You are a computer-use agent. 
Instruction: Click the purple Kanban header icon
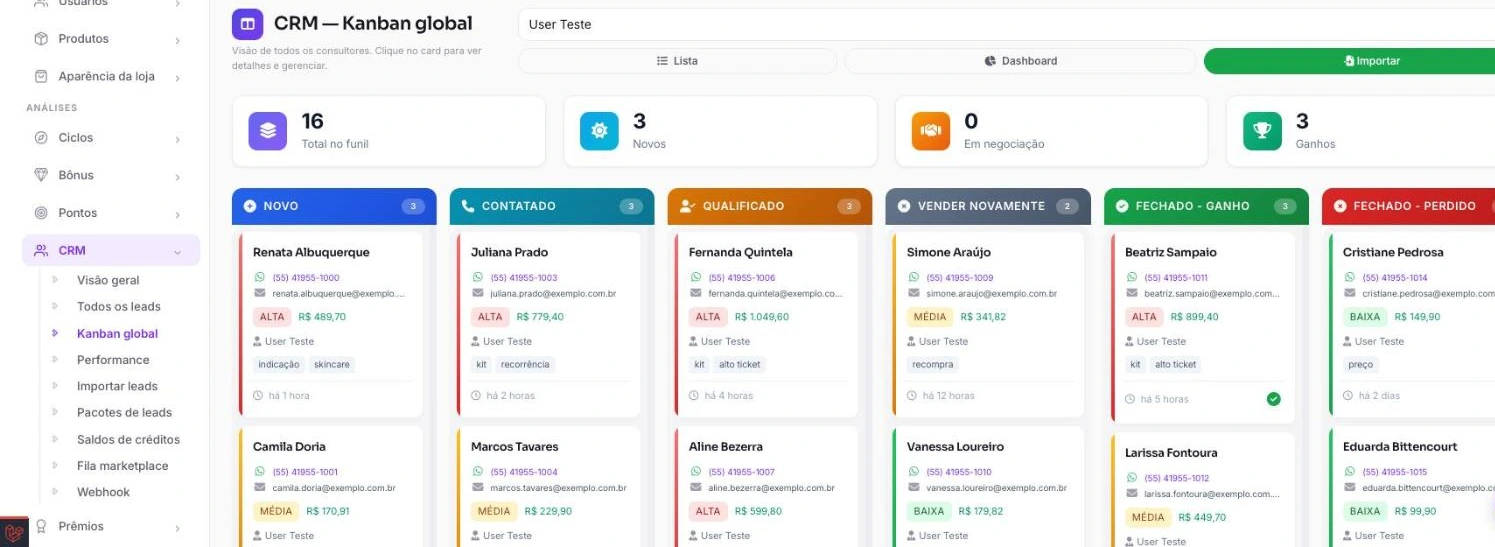[248, 24]
